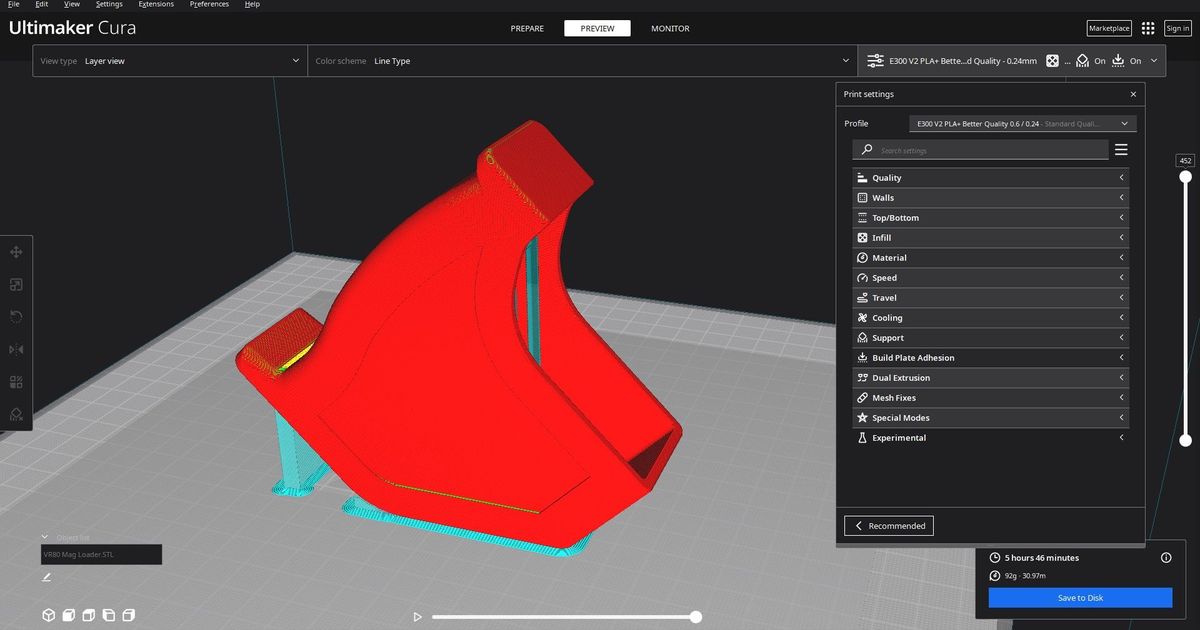
Task: Click the 3D view icon
Action: coord(48,615)
